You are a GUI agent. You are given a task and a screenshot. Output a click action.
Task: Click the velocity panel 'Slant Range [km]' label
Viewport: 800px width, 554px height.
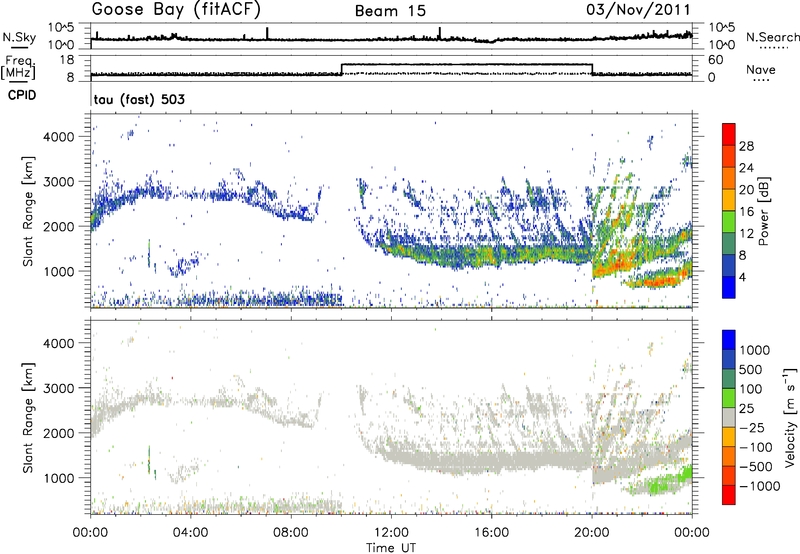(28, 417)
